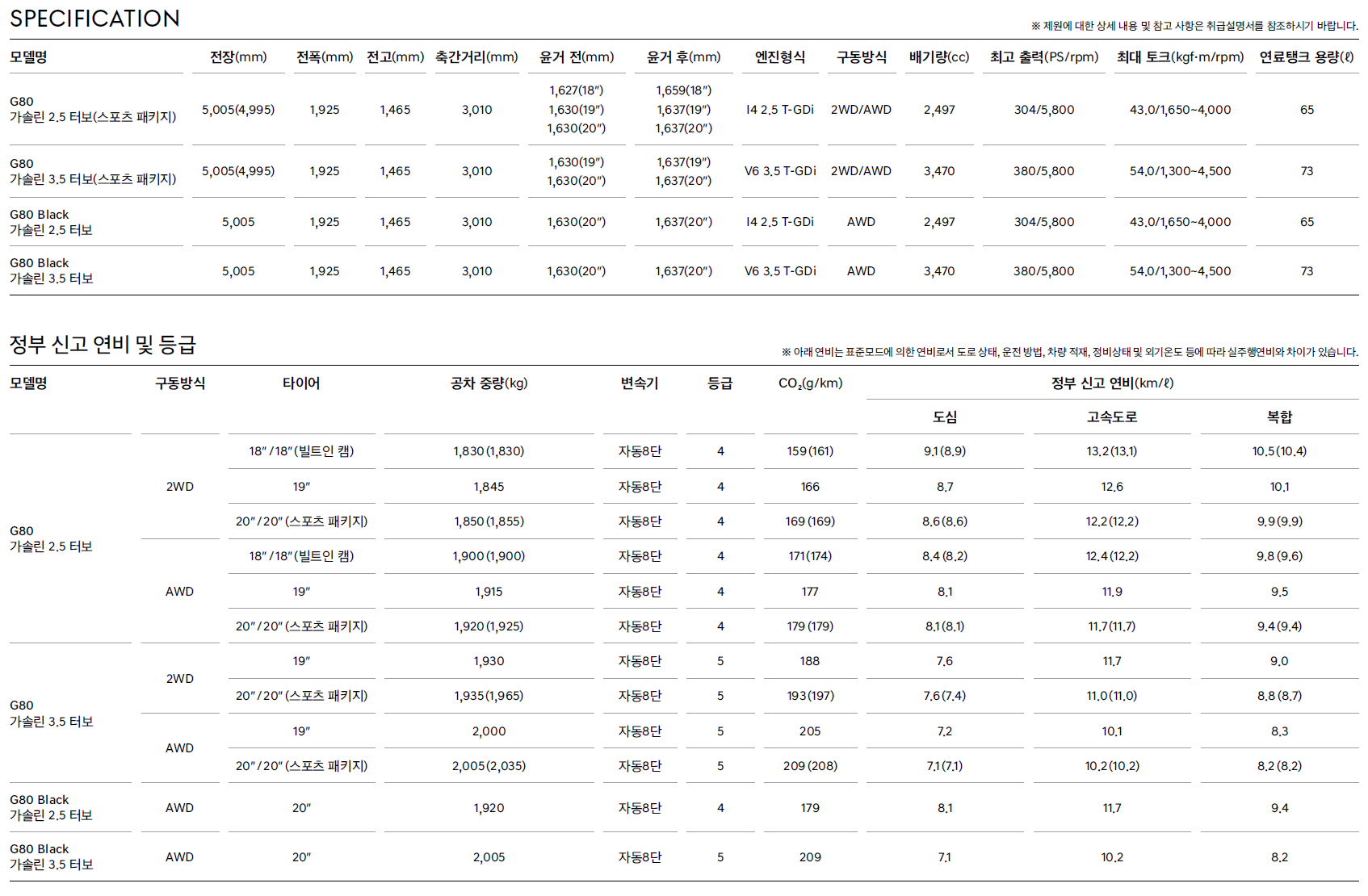Image resolution: width=1368 pixels, height=896 pixels.
Task: Click the 도심 sub-header
Action: 945,417
